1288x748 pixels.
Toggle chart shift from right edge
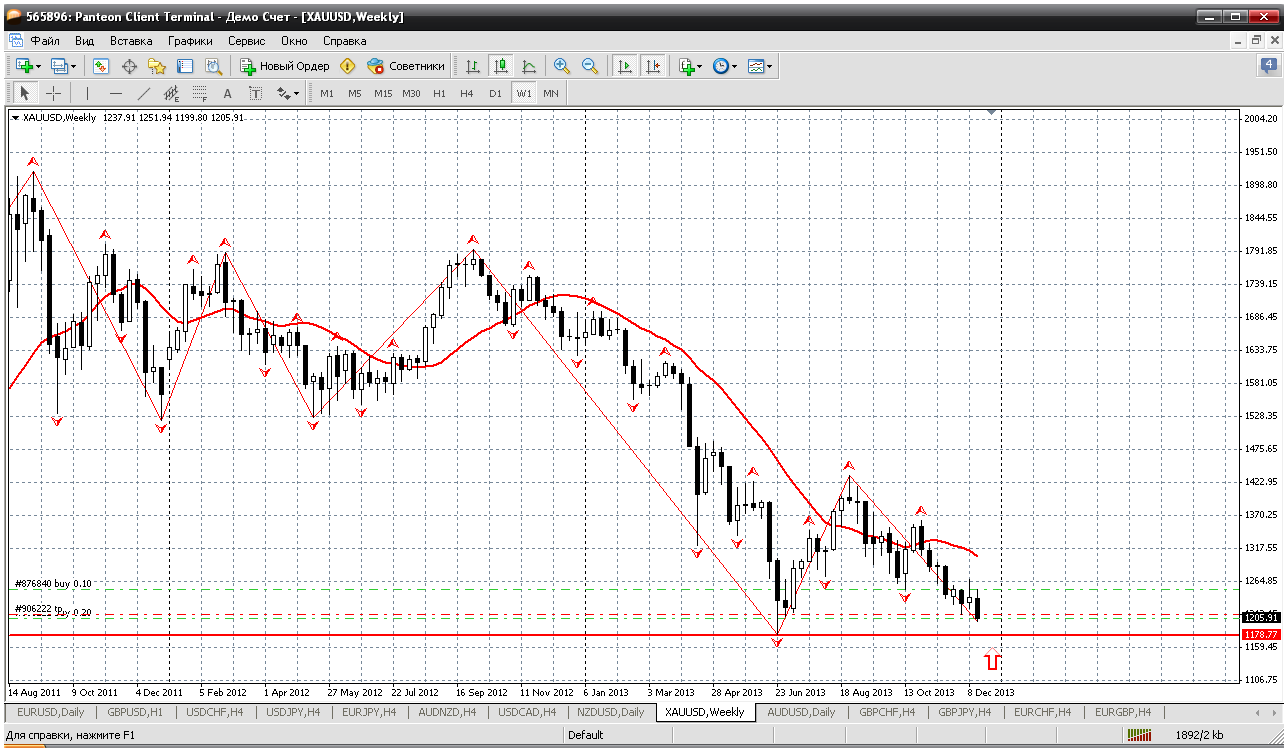point(653,66)
